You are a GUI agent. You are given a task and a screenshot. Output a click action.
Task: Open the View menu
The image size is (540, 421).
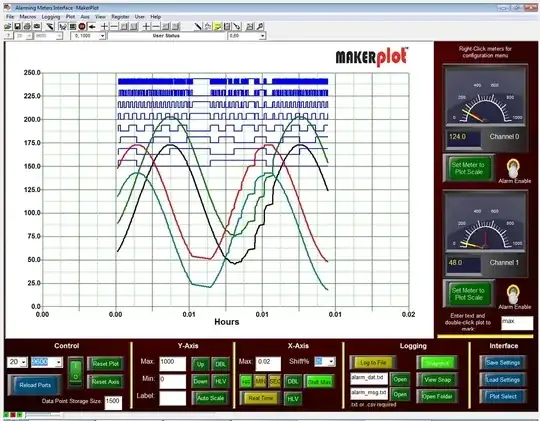100,17
